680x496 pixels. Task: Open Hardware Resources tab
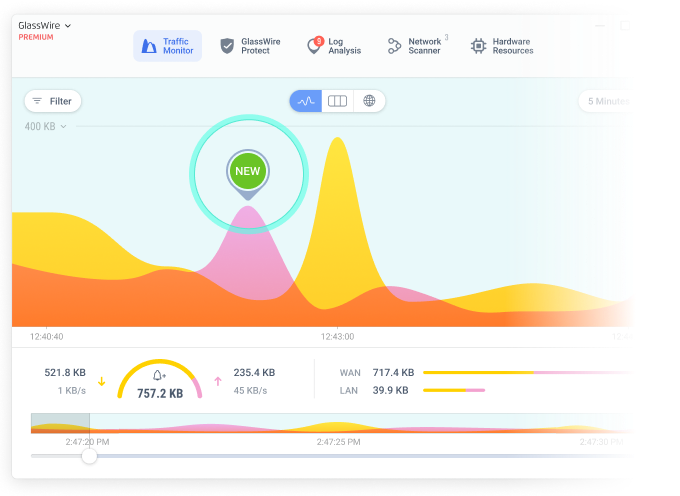click(502, 46)
